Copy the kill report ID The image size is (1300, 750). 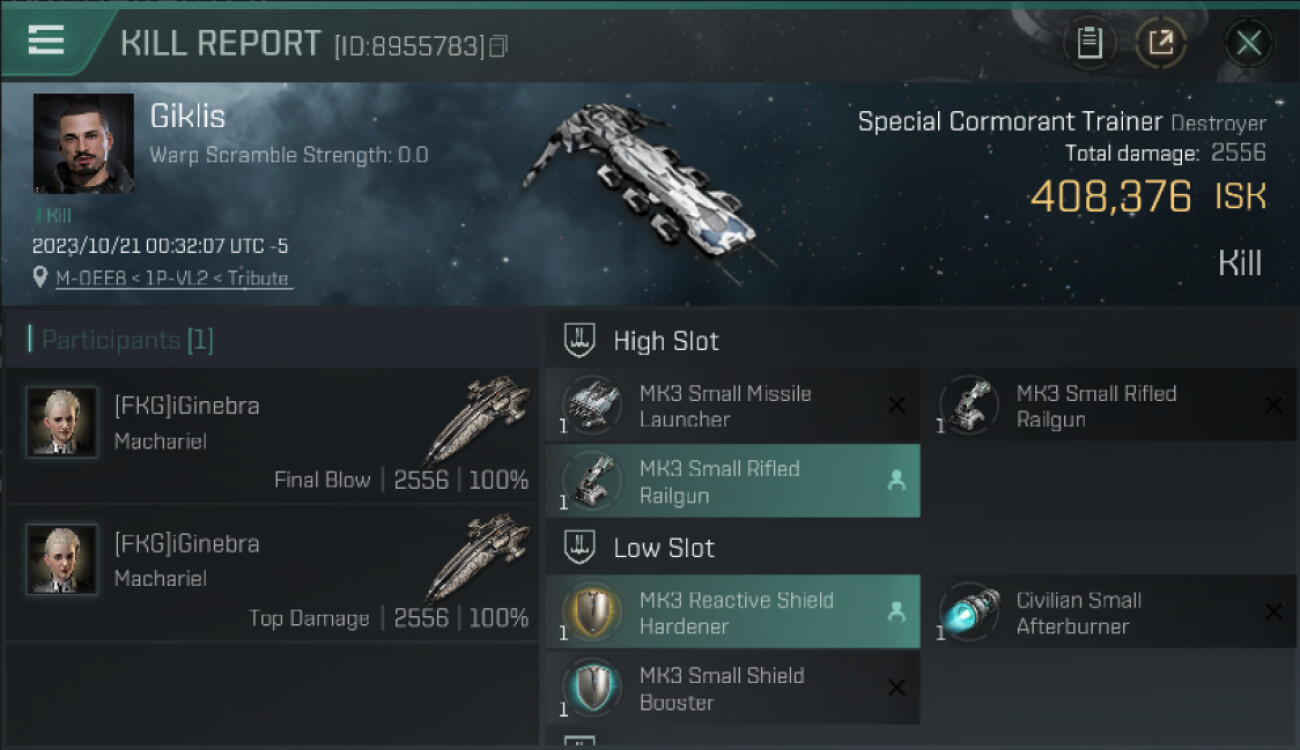point(498,45)
